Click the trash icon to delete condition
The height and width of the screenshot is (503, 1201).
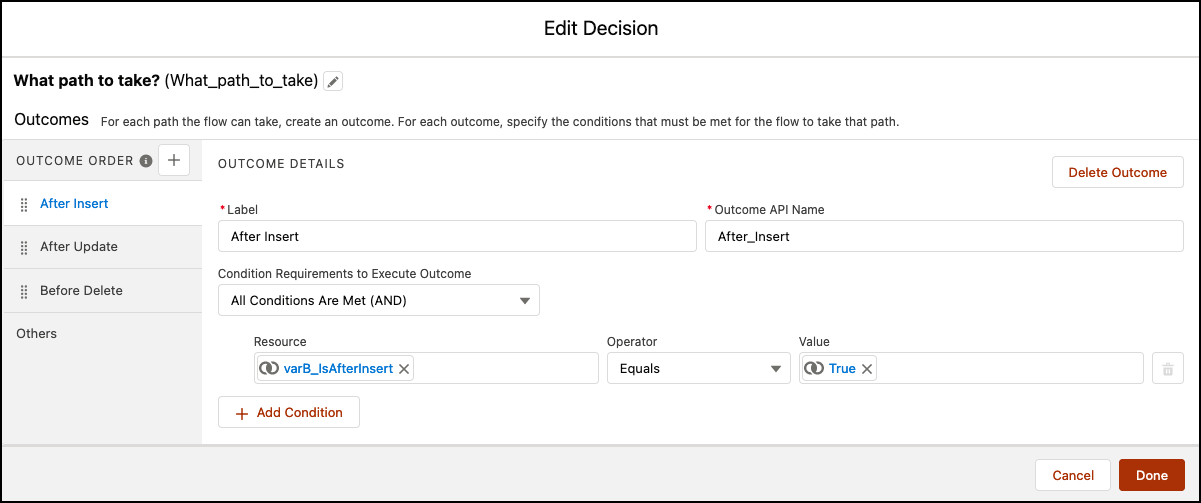pos(1167,369)
